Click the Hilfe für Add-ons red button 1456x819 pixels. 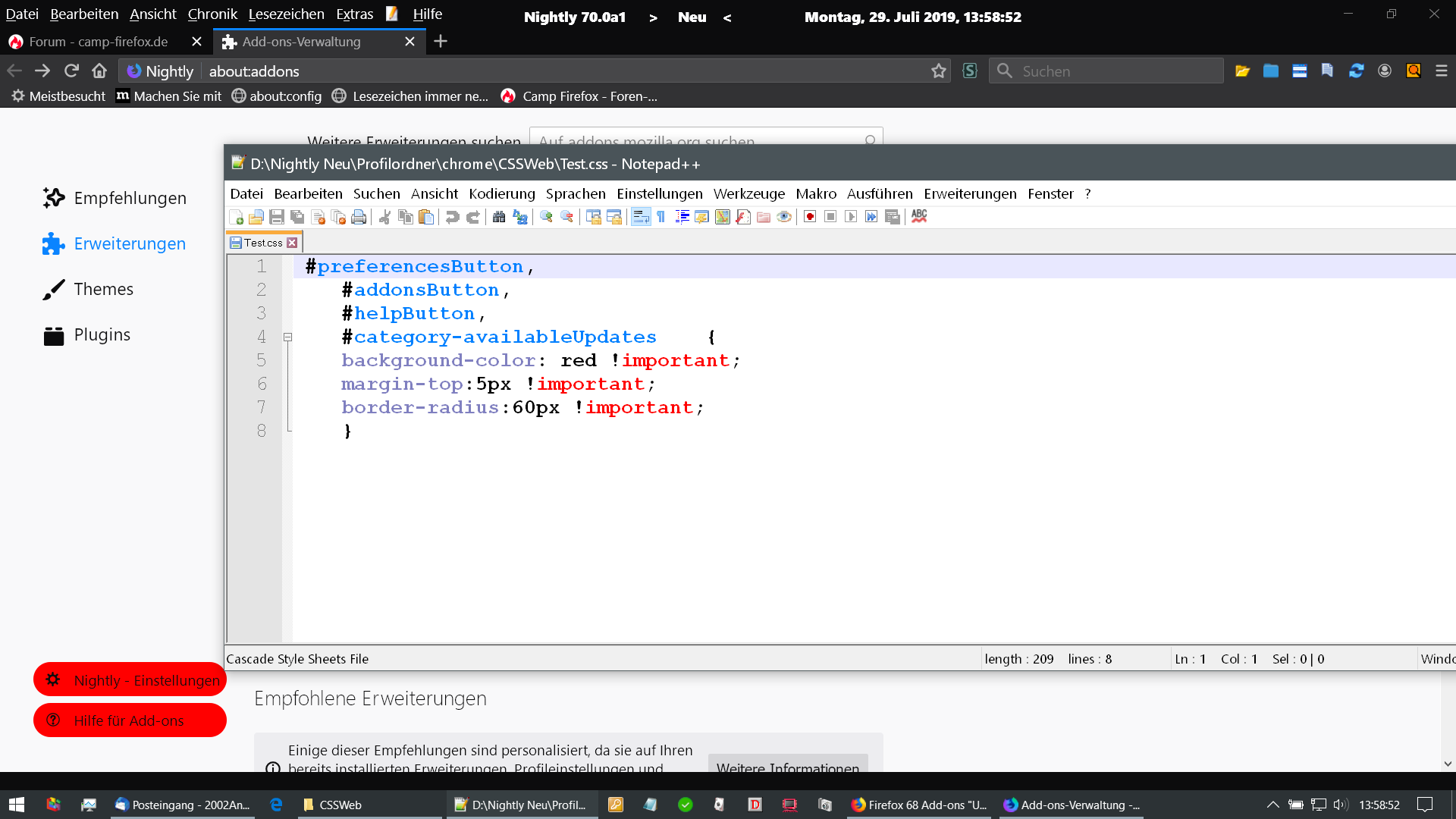pyautogui.click(x=130, y=720)
